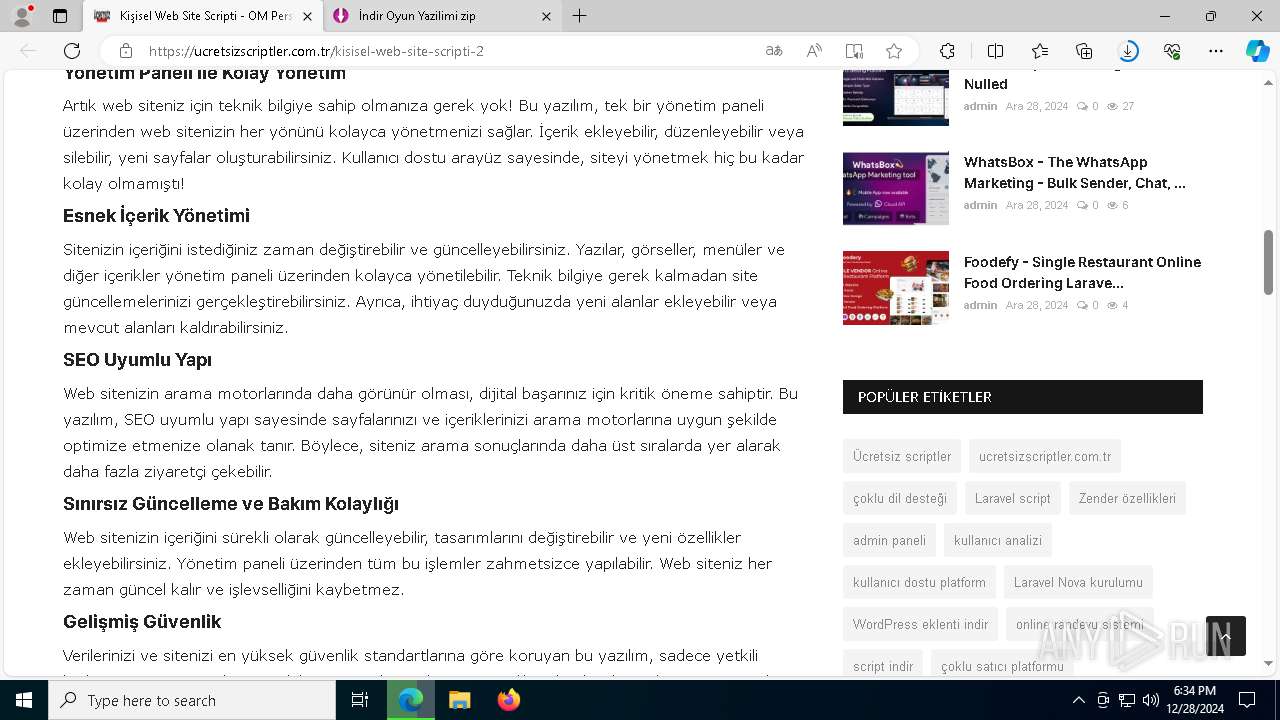Click admin author under WhatsBox post
This screenshot has width=1280, height=720.
pyautogui.click(x=980, y=205)
